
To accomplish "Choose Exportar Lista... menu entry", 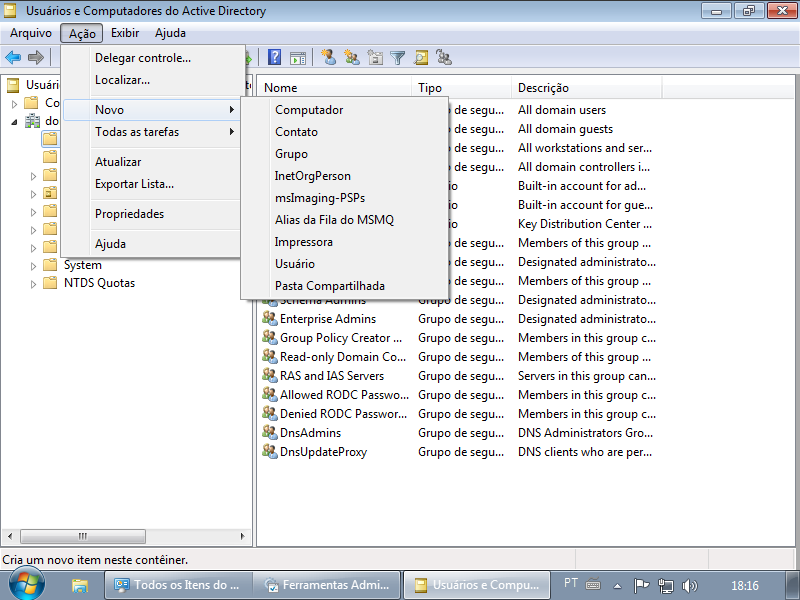I will [x=151, y=184].
